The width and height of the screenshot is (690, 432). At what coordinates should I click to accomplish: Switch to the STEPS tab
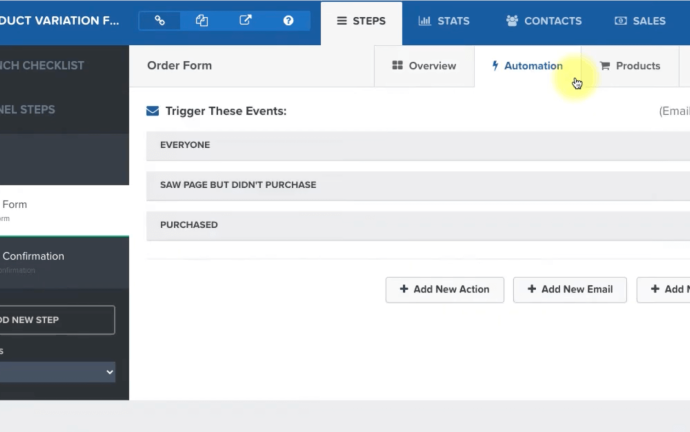pyautogui.click(x=361, y=21)
